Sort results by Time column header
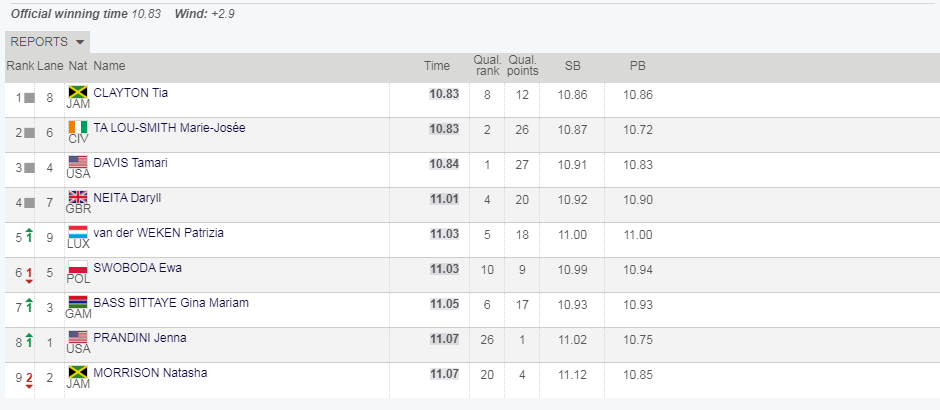 pos(437,66)
